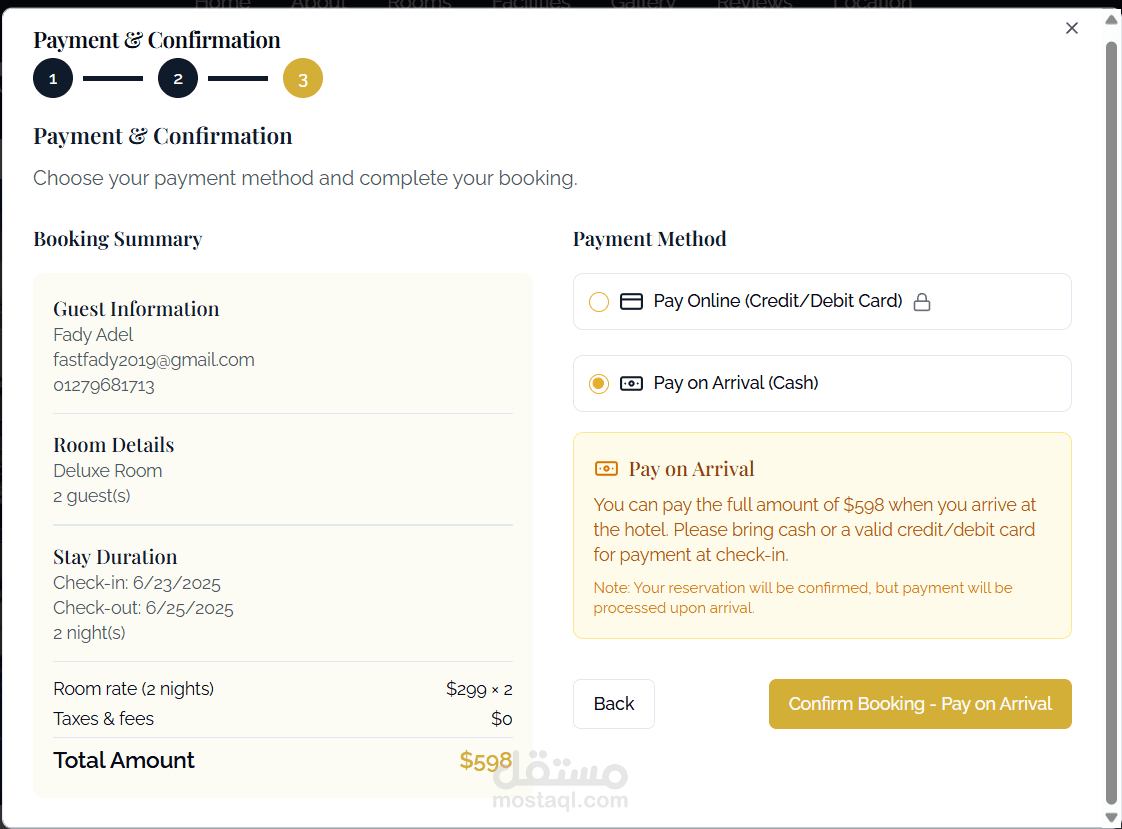Click the credit card icon

pyautogui.click(x=631, y=301)
